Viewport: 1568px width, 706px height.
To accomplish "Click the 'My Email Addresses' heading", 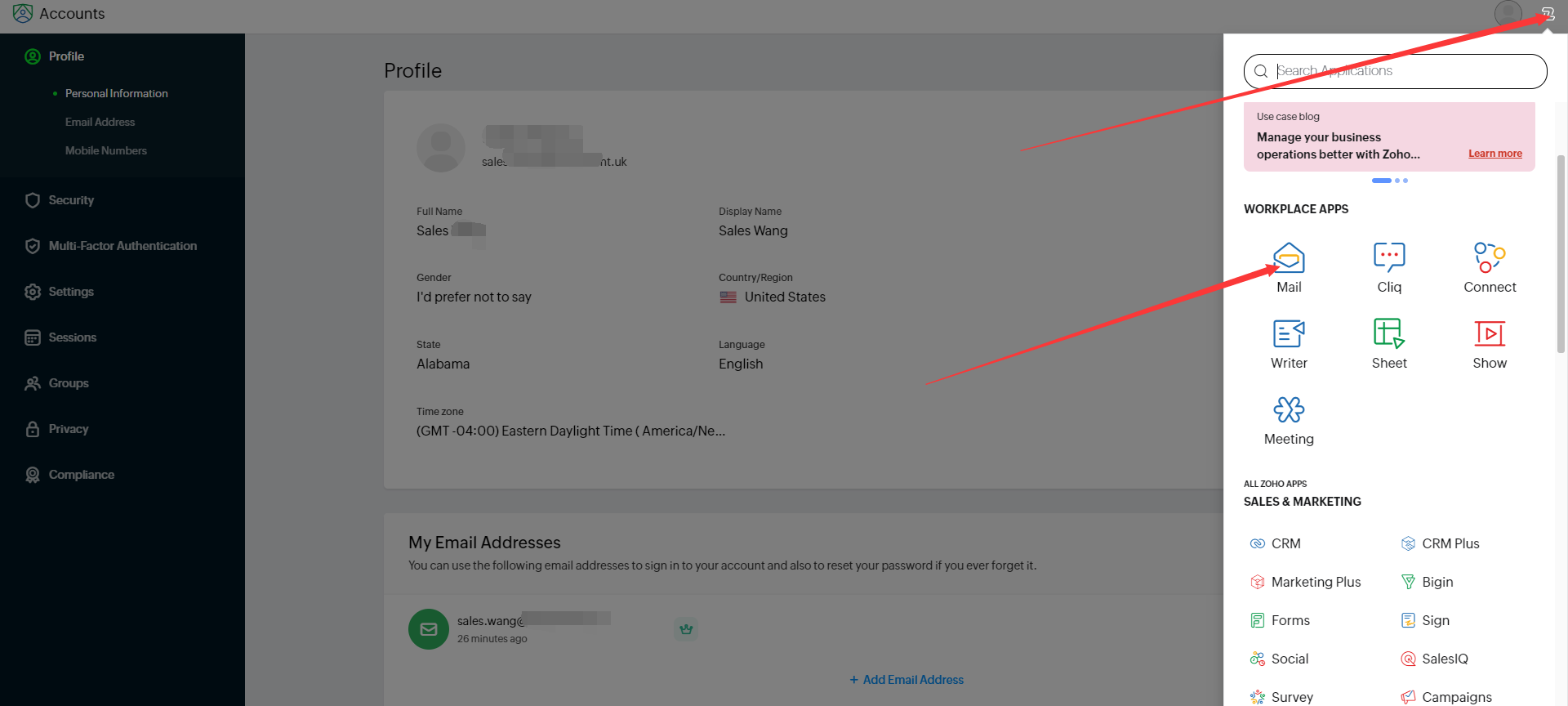I will tap(484, 543).
